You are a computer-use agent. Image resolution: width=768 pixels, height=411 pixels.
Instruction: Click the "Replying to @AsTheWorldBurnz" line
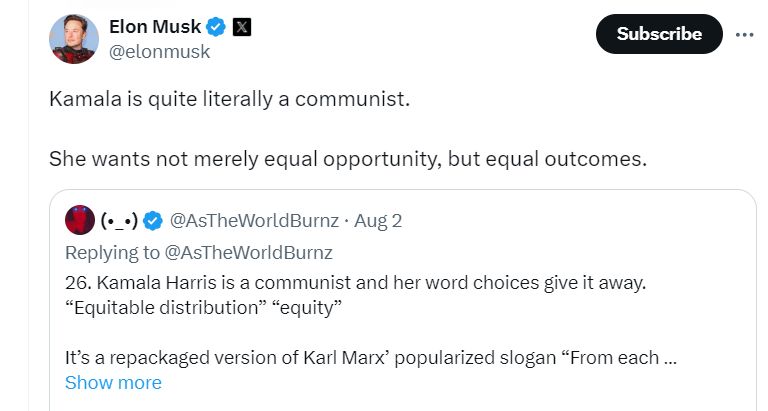point(198,251)
